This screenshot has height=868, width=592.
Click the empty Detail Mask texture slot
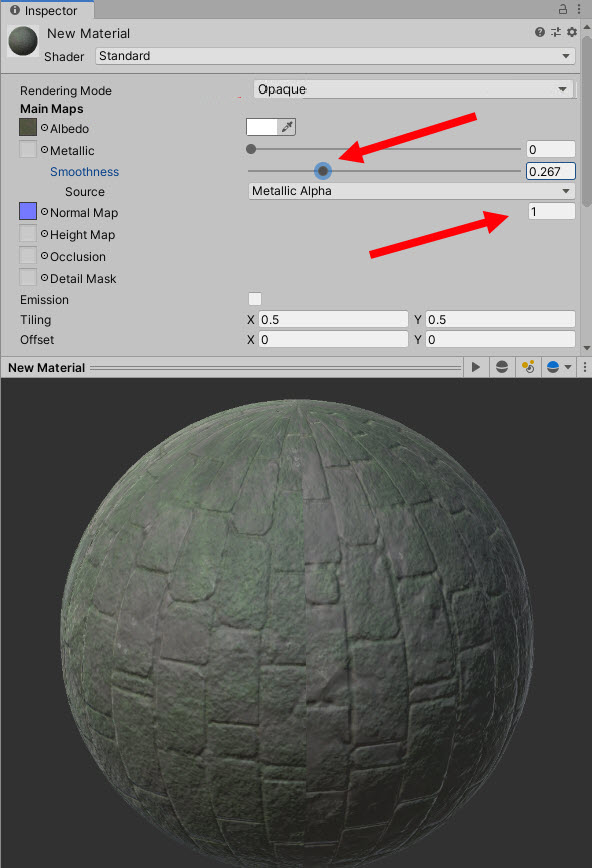point(28,277)
